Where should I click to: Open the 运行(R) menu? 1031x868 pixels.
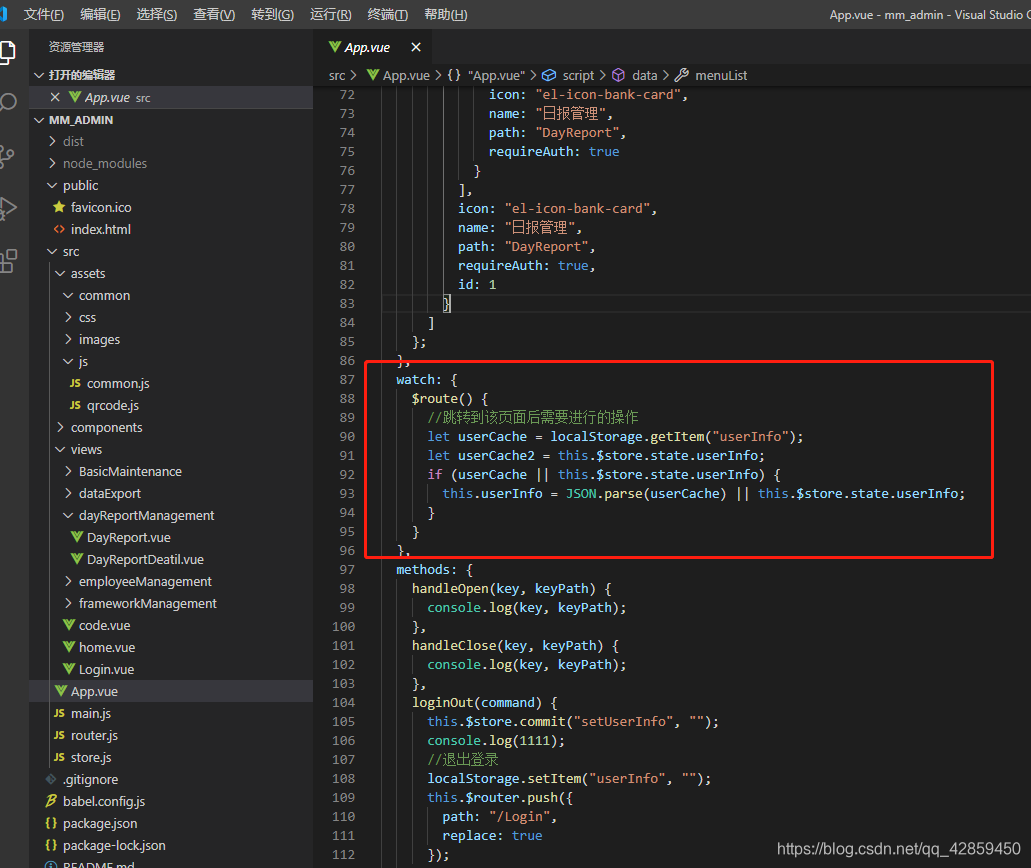pos(331,14)
